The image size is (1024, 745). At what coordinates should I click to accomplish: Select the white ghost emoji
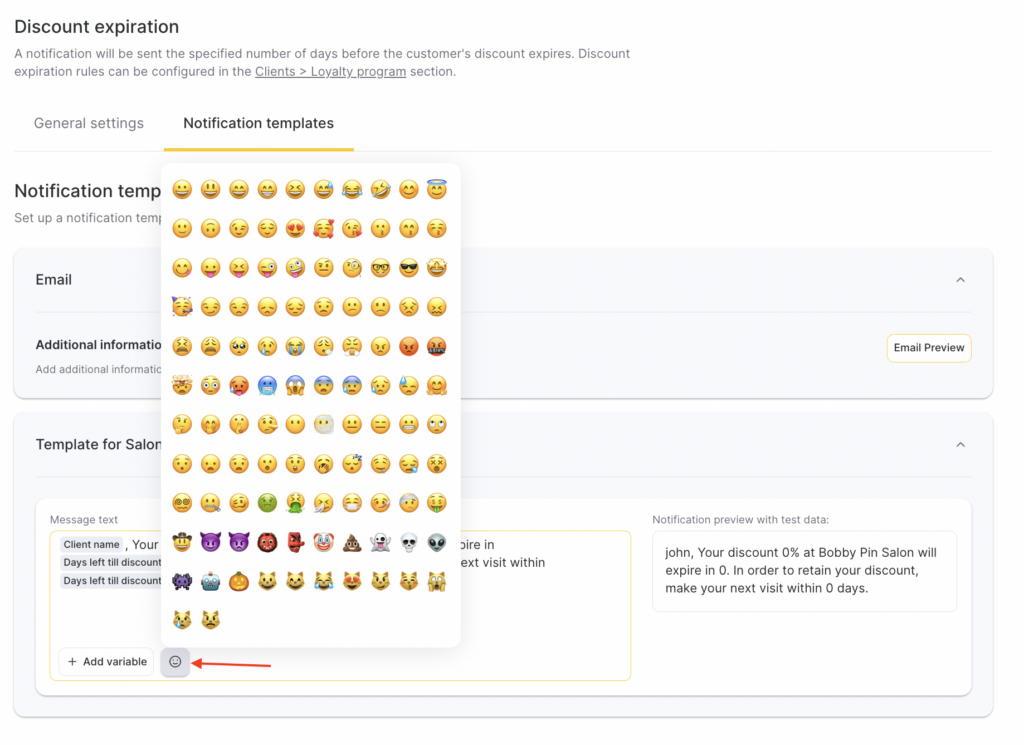(380, 542)
